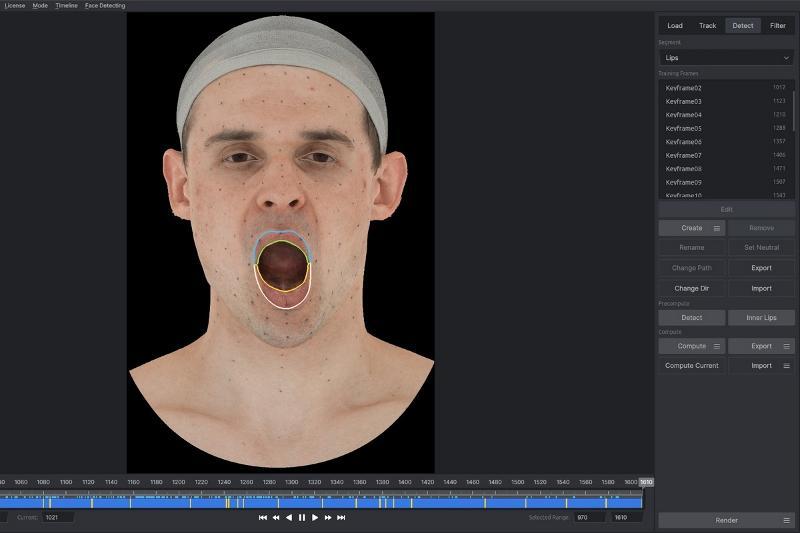The image size is (800, 533).
Task: Click the Current frame input field
Action: [x=58, y=518]
